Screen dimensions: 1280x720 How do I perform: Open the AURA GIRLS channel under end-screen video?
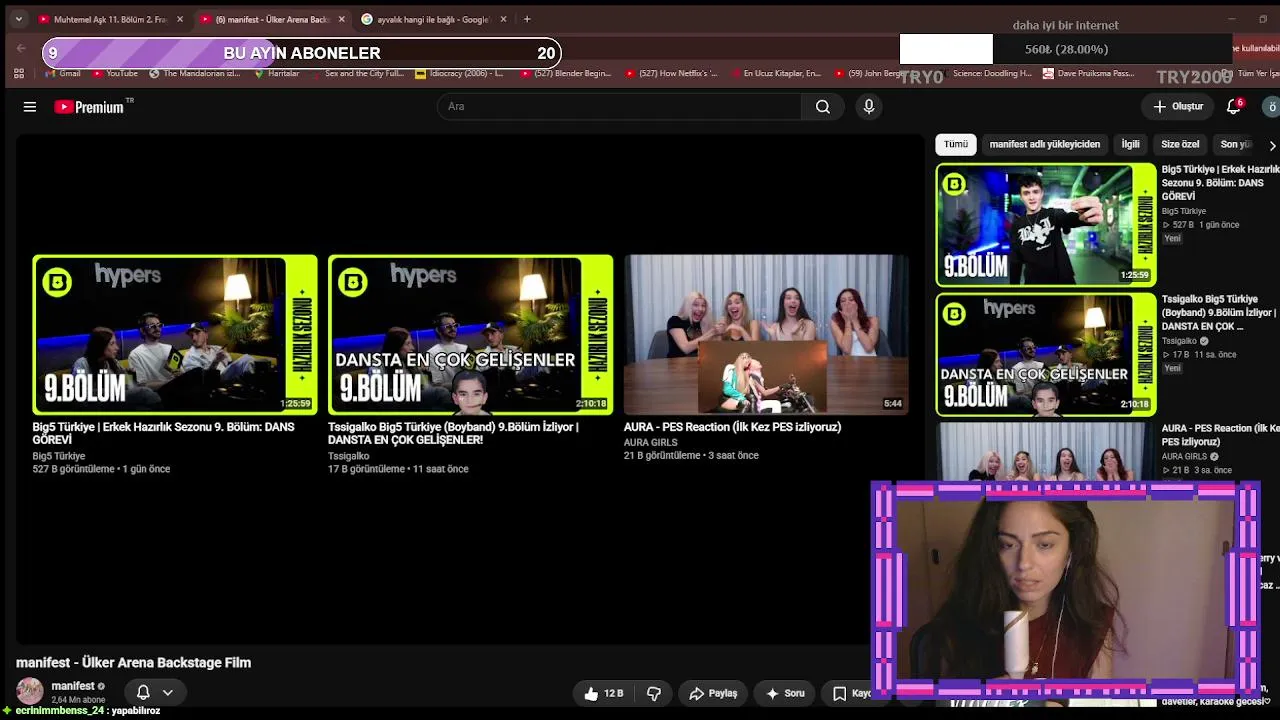pos(651,442)
